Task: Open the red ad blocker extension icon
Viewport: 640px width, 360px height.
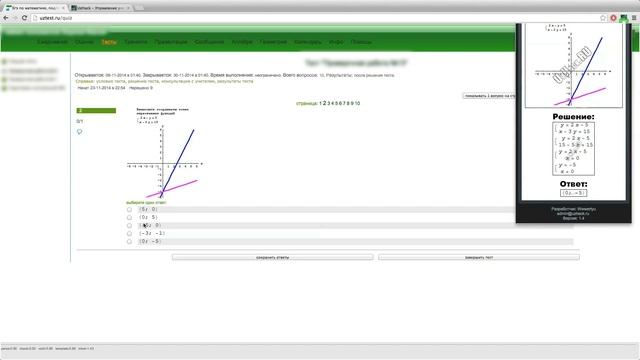Action: (x=613, y=18)
